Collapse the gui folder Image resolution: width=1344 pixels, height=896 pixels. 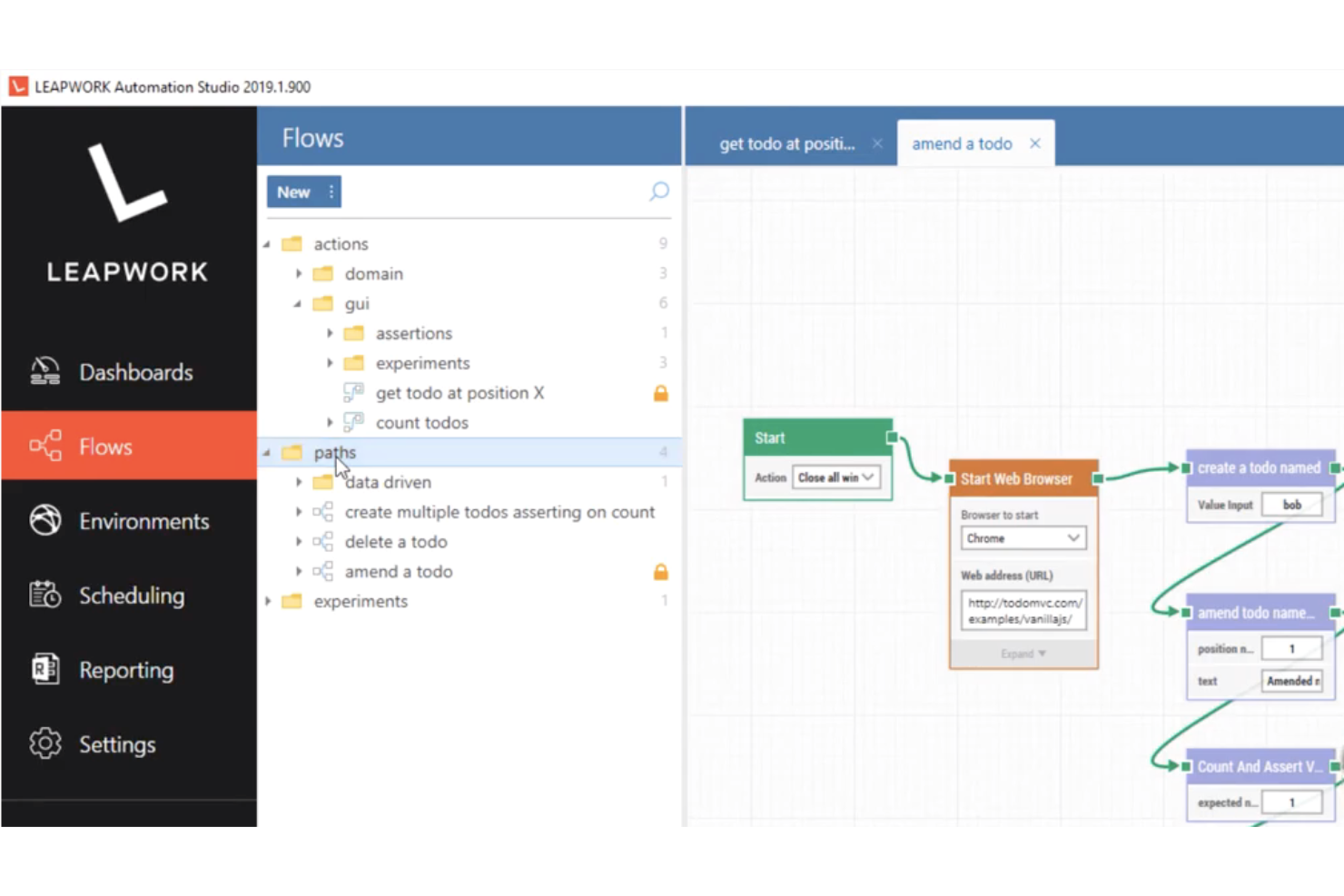tap(298, 304)
